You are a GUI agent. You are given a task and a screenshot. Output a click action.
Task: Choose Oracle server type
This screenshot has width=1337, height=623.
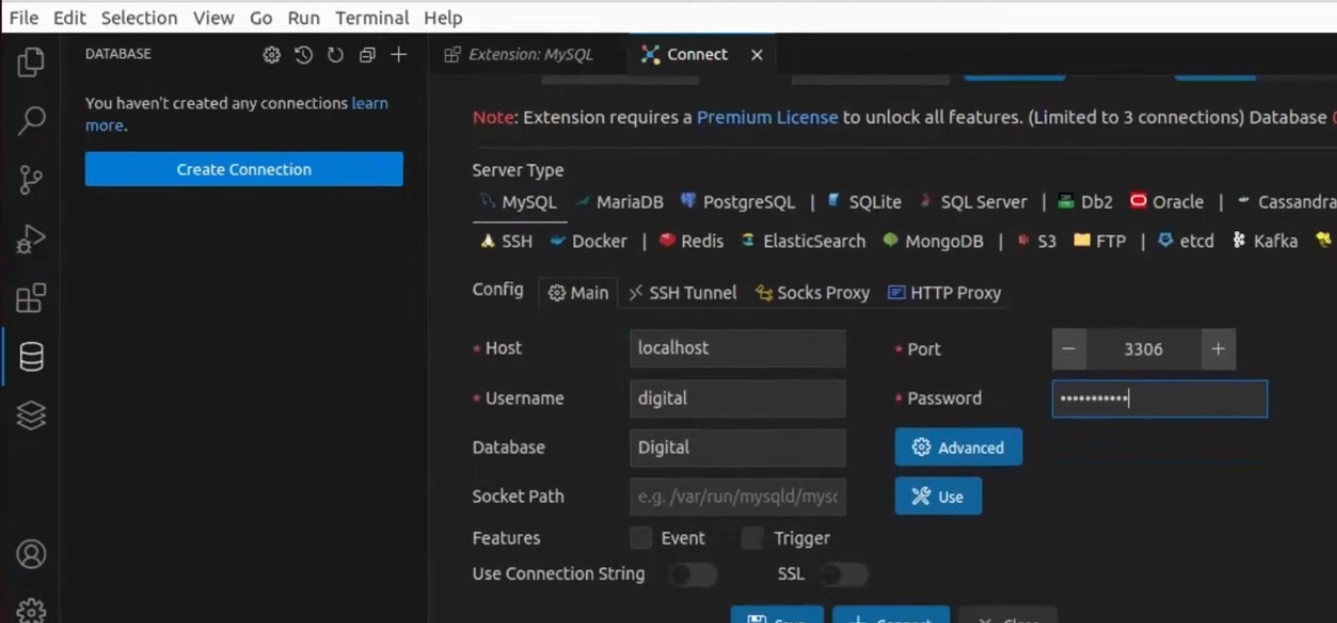point(1167,202)
